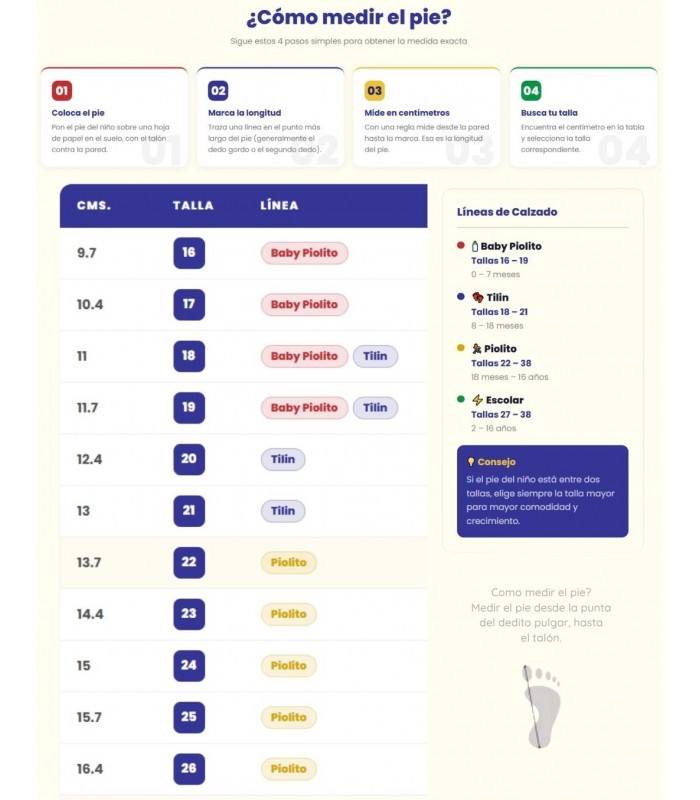Screen dimensions: 700x800
Task: Select size 16 badge in table
Action: 189,253
